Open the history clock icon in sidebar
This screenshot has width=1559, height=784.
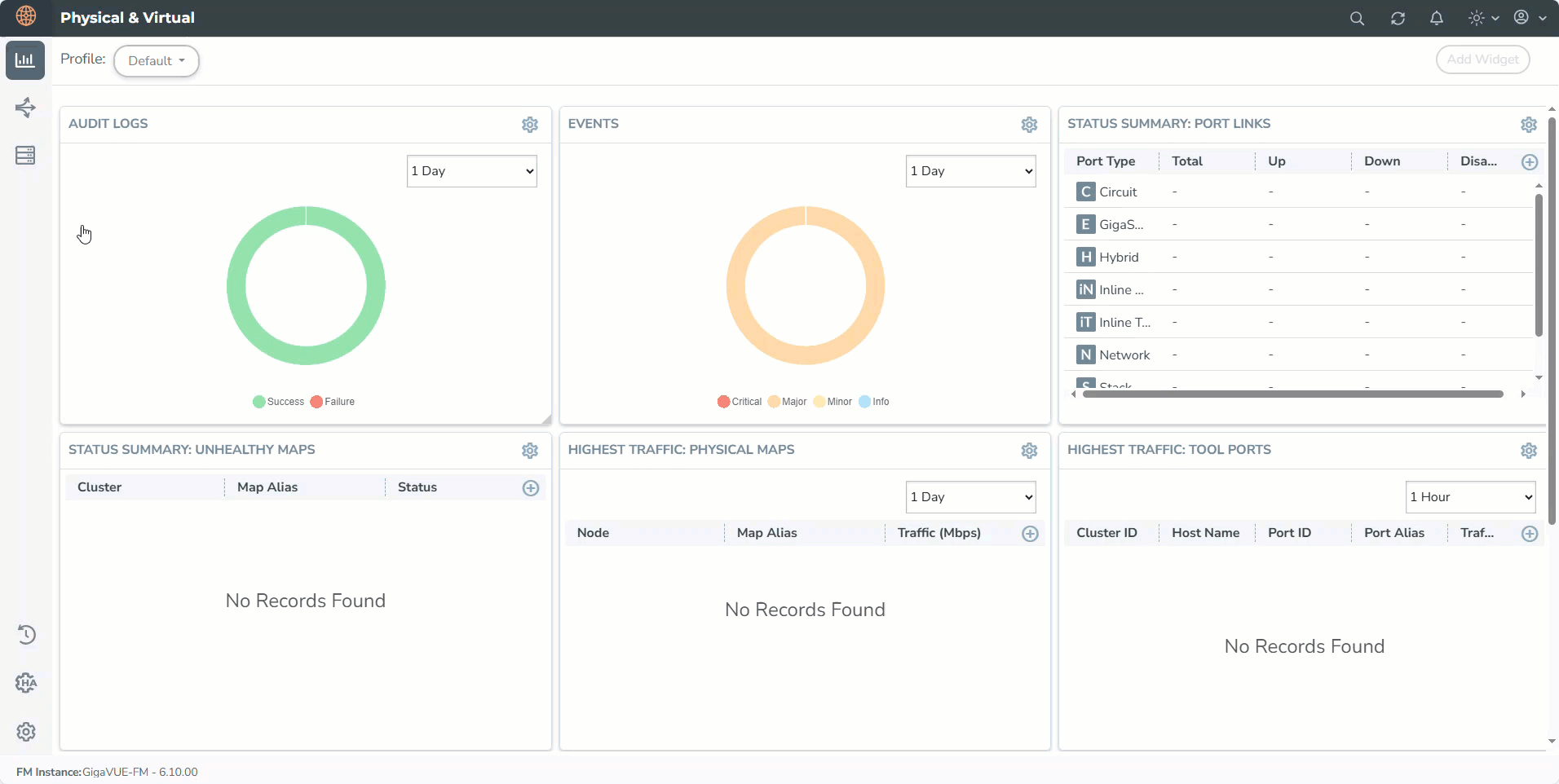pyautogui.click(x=26, y=634)
